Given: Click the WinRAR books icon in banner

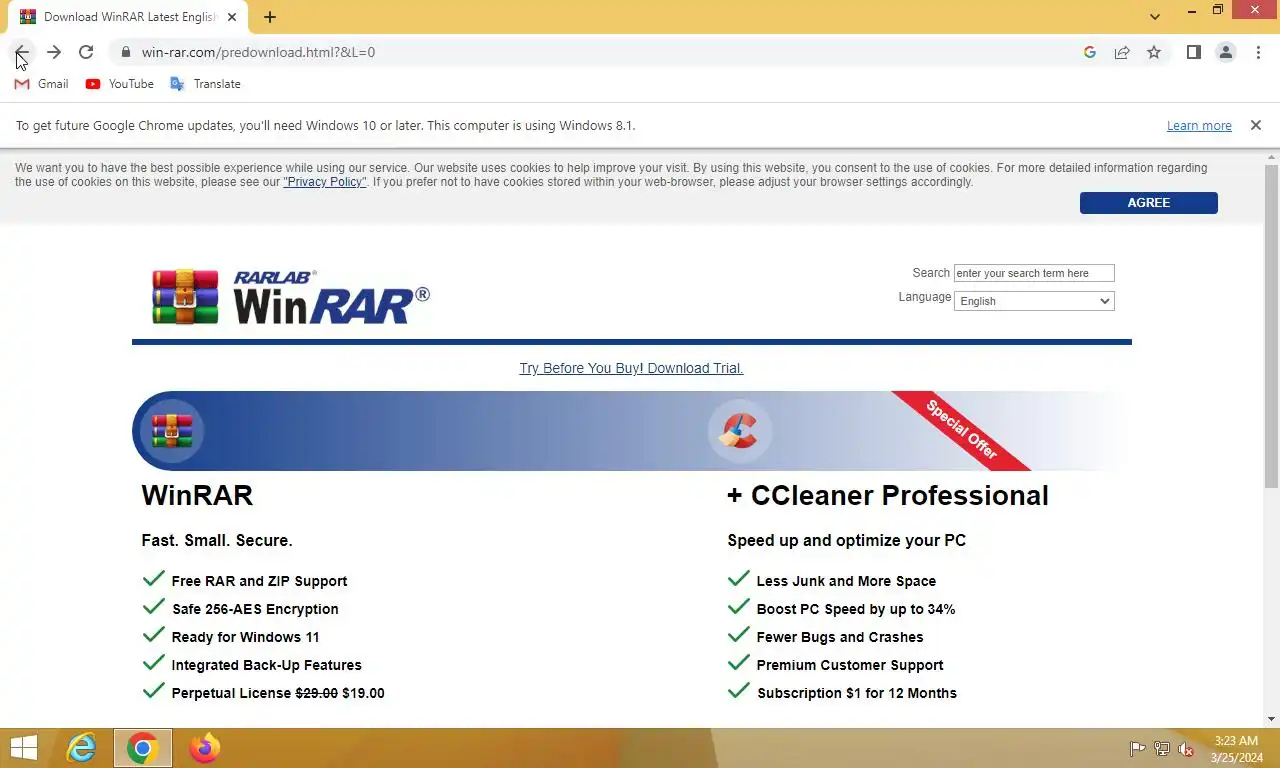Looking at the screenshot, I should point(172,431).
